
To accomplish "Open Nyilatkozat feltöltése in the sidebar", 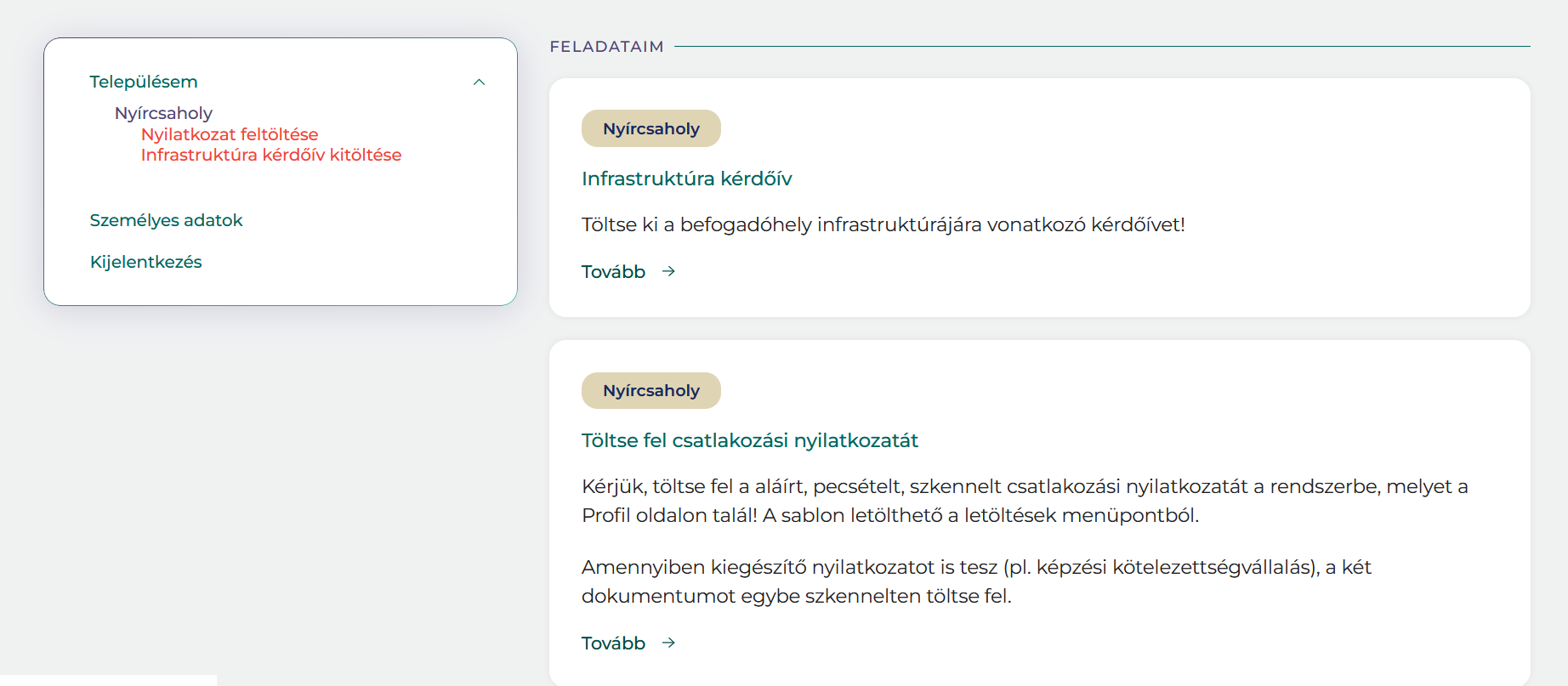I will coord(230,134).
